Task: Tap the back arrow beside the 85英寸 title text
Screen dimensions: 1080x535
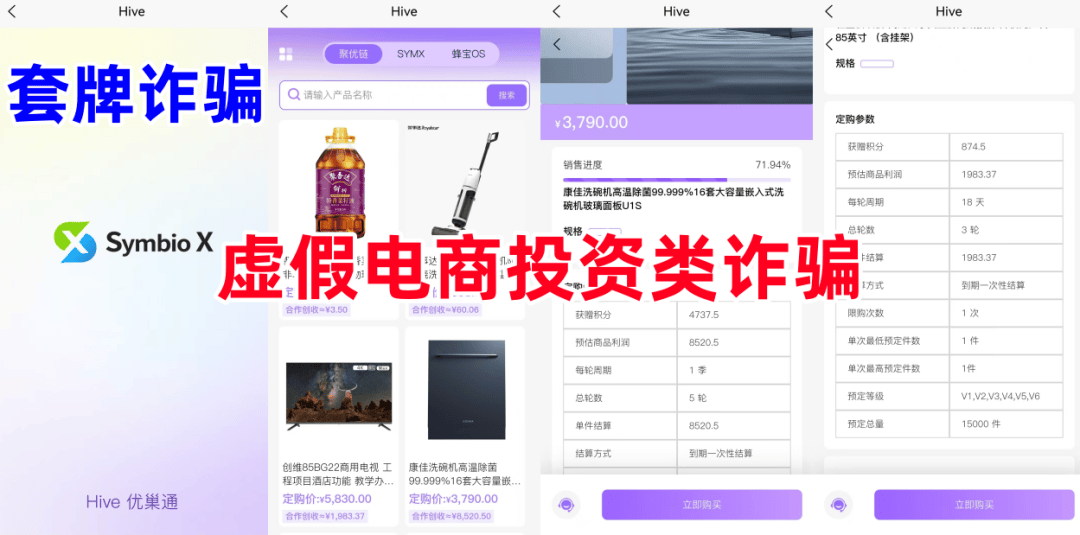Action: click(x=829, y=44)
